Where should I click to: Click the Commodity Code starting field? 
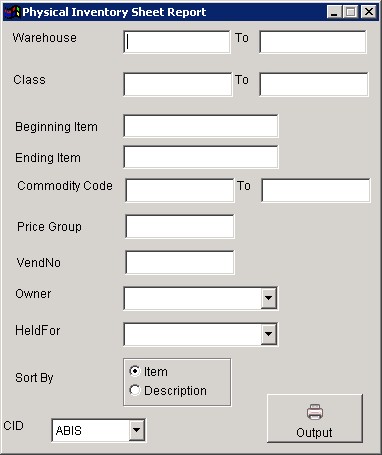click(x=180, y=190)
